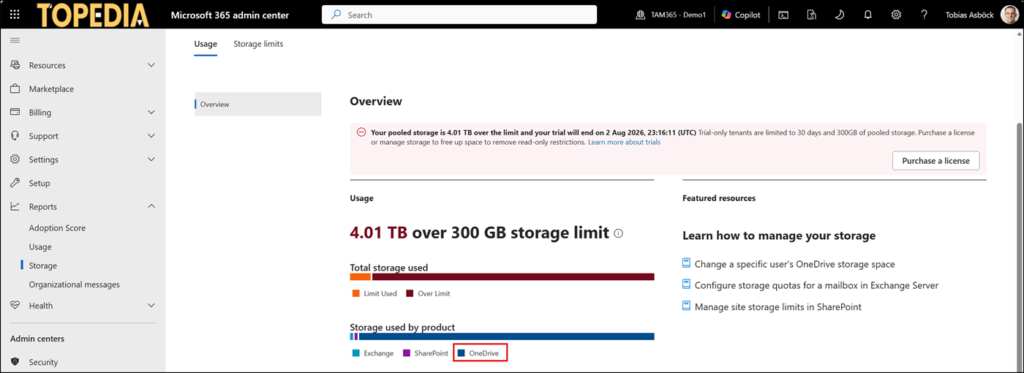Image resolution: width=1024 pixels, height=373 pixels.
Task: Open Learn more about trials link
Action: (x=624, y=142)
